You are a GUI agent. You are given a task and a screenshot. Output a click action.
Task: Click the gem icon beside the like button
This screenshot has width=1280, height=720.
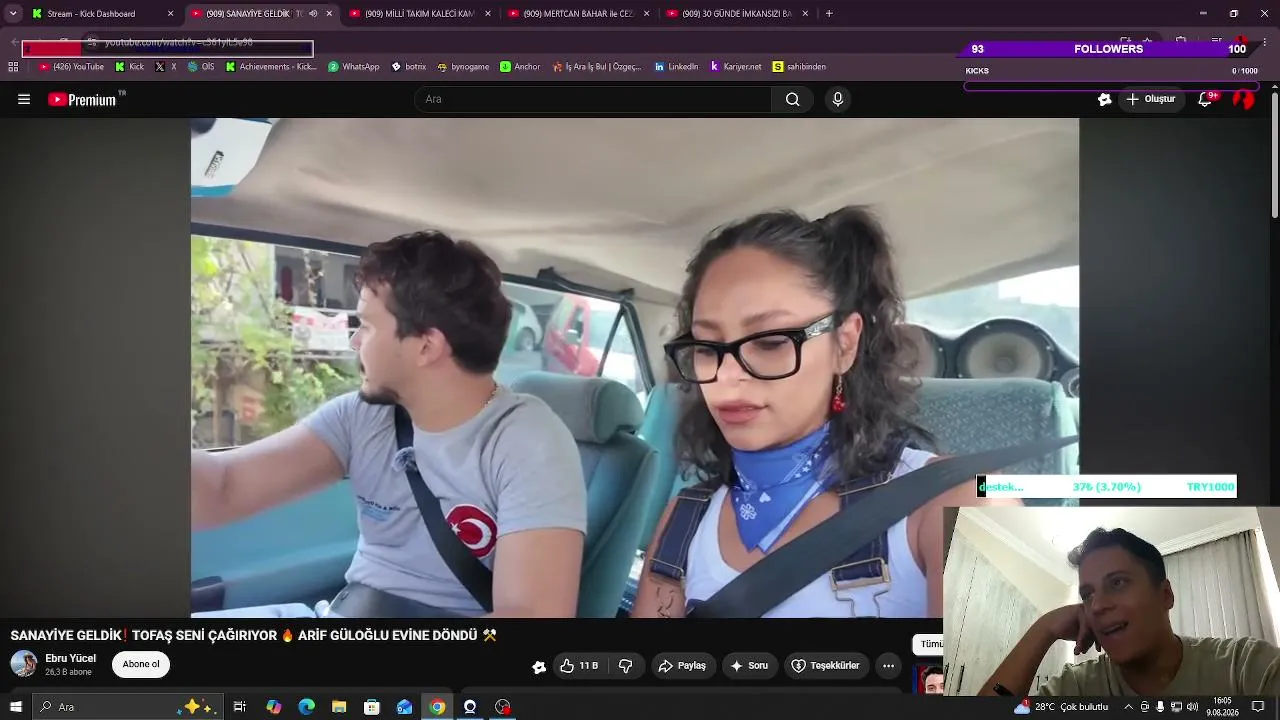coord(539,667)
